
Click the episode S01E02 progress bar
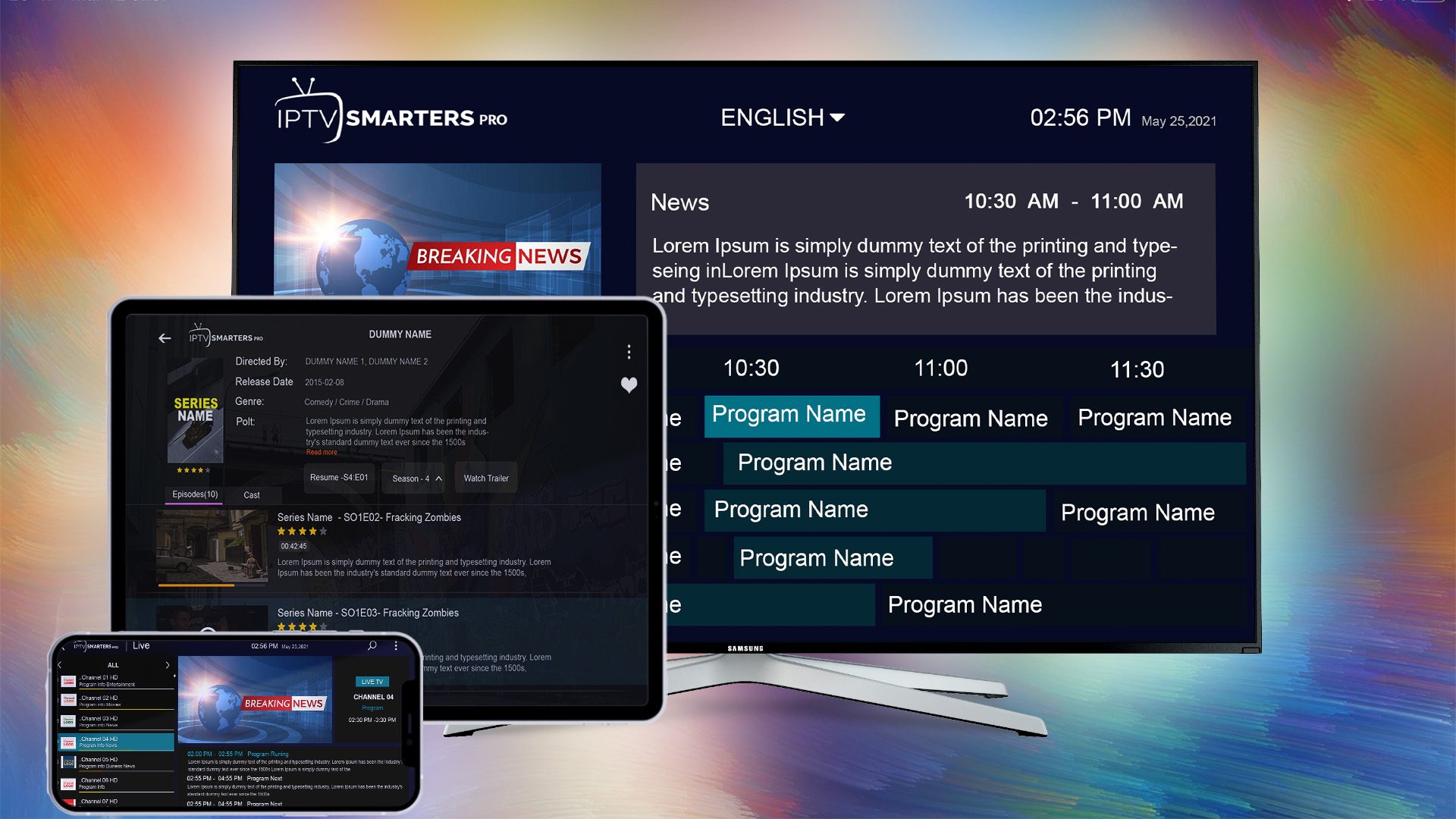pos(212,585)
